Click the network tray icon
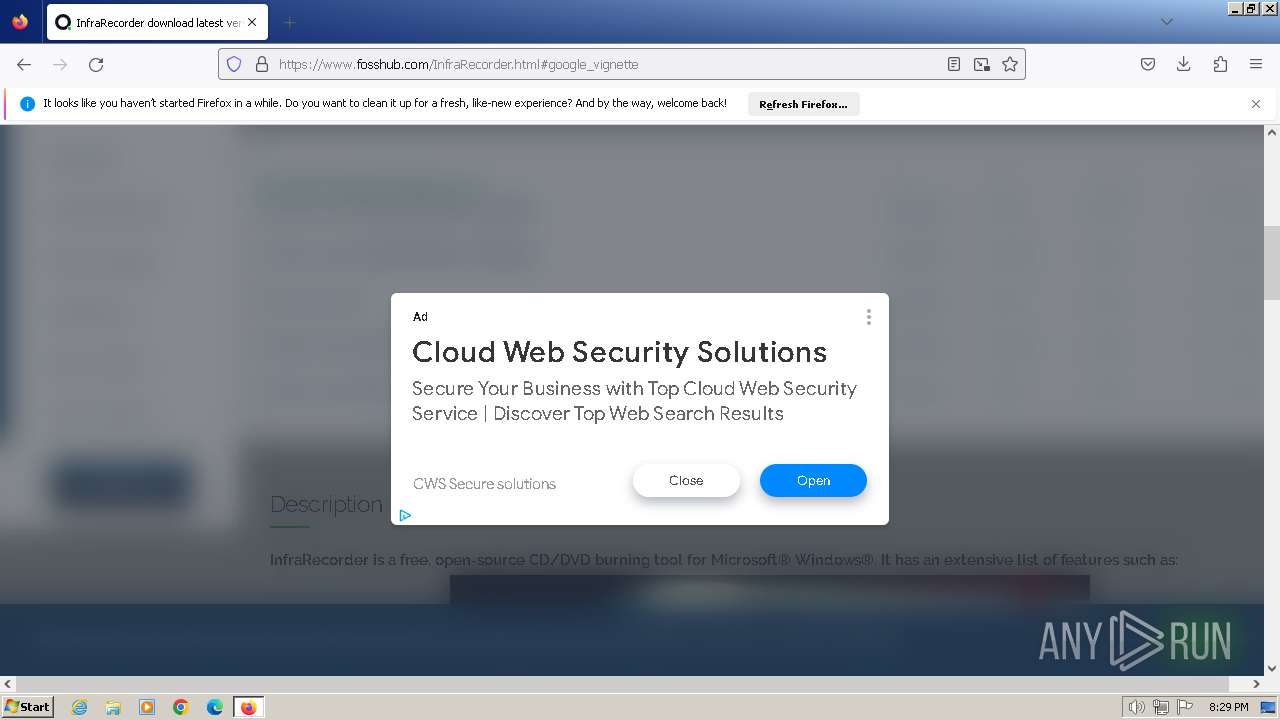The image size is (1280, 720). click(x=1161, y=707)
